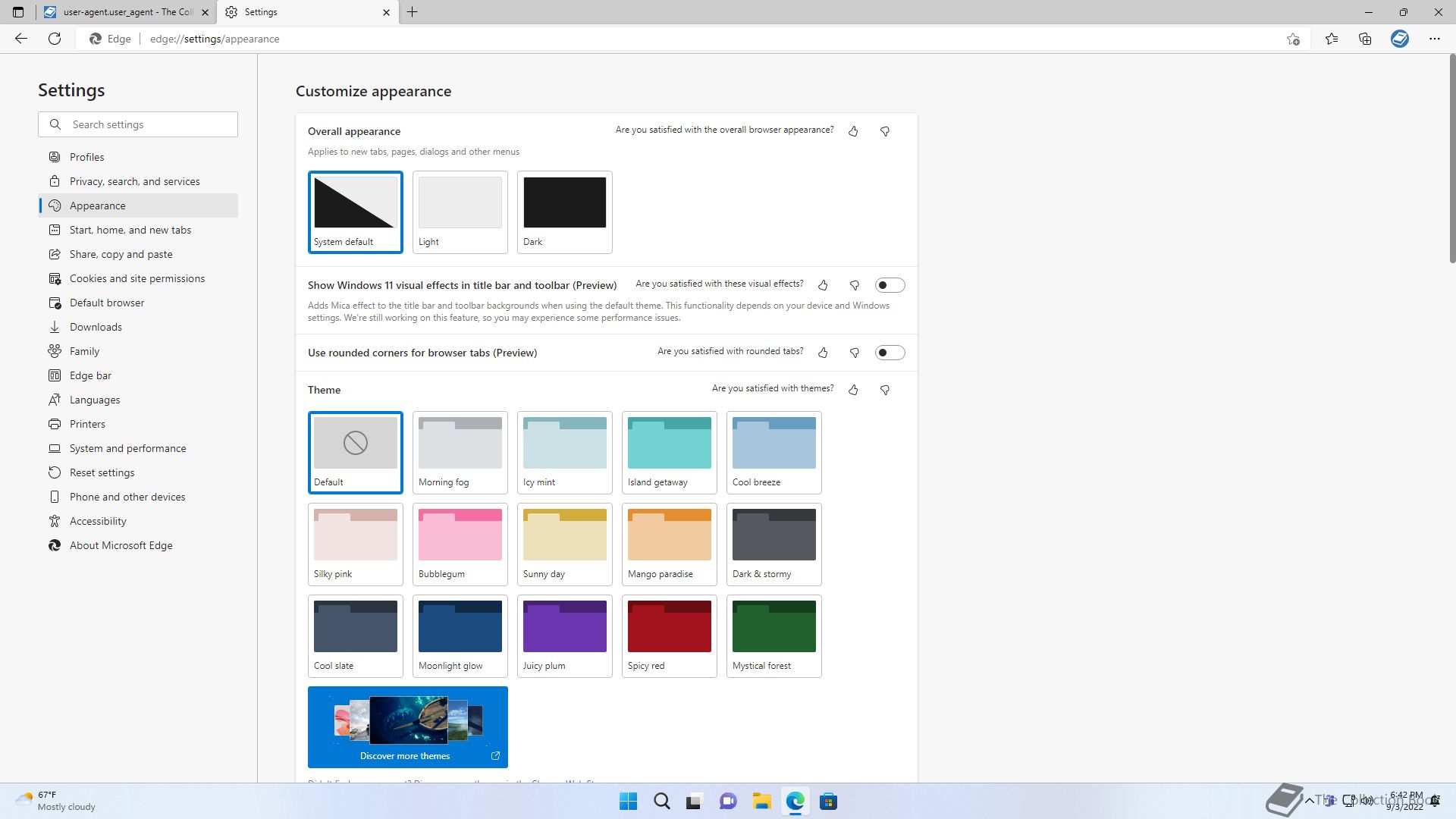Click thumbs down for themes satisfaction

tap(885, 390)
